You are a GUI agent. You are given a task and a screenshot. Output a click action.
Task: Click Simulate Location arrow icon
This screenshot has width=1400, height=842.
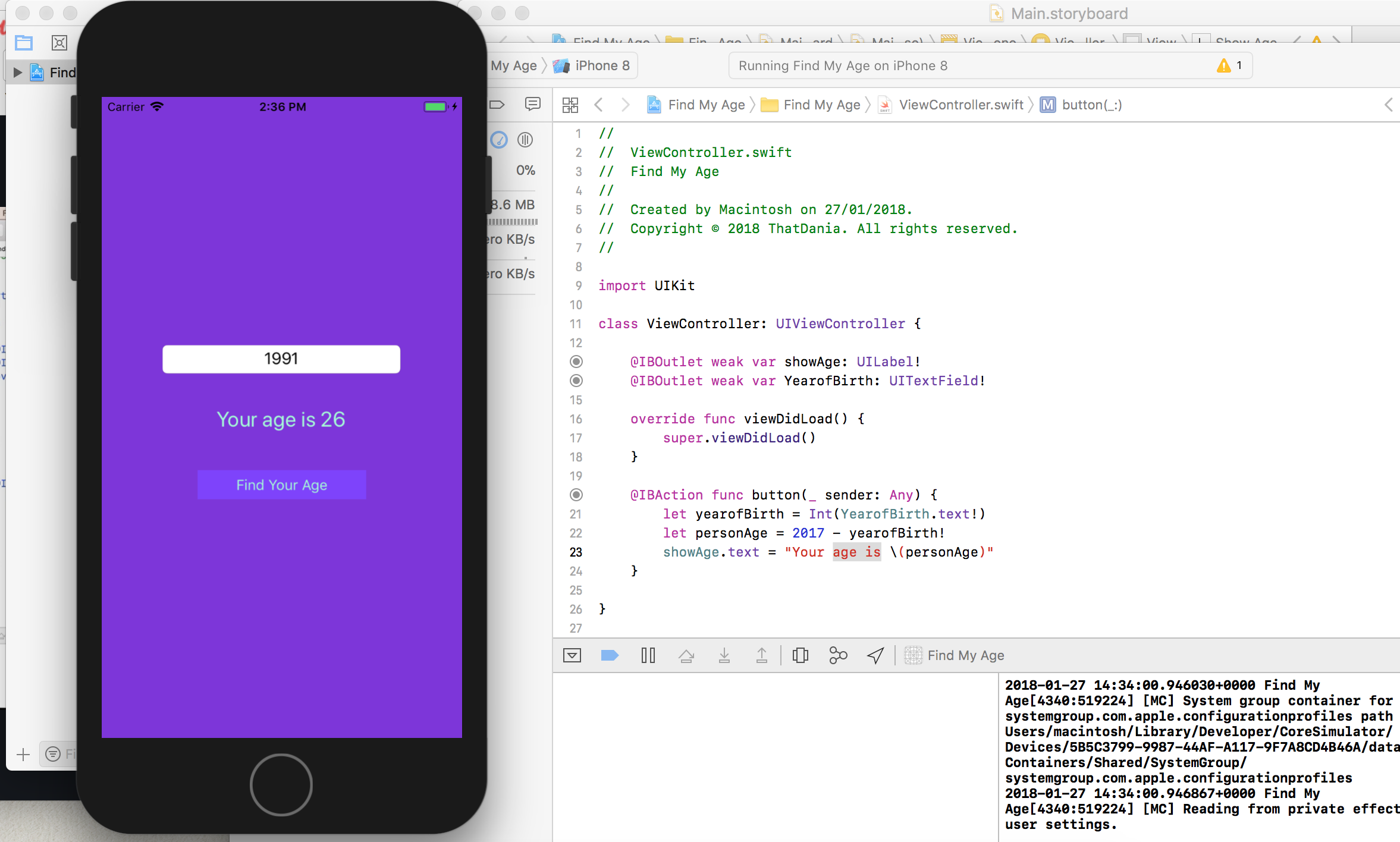(875, 655)
